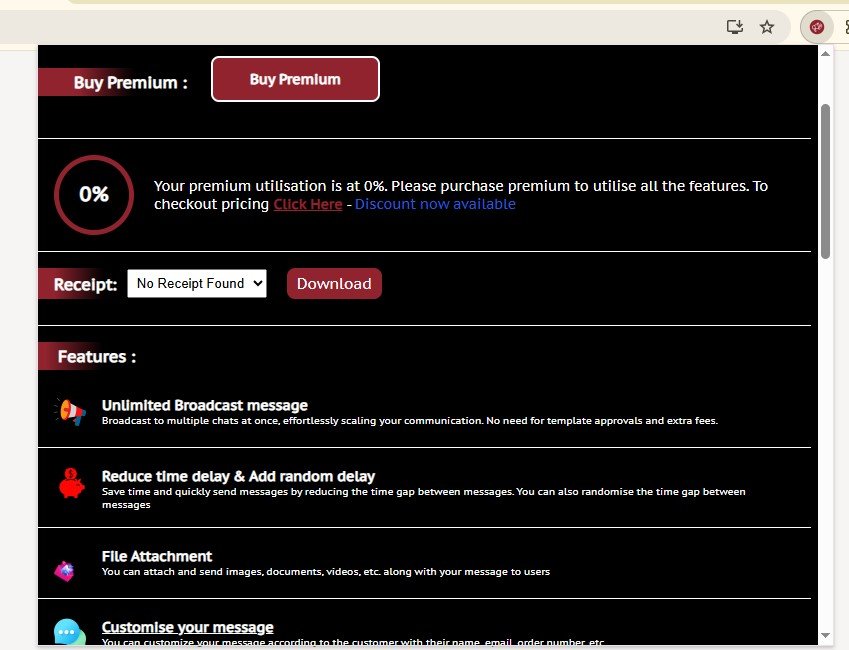
Task: Click the install app icon in address bar
Action: [735, 27]
